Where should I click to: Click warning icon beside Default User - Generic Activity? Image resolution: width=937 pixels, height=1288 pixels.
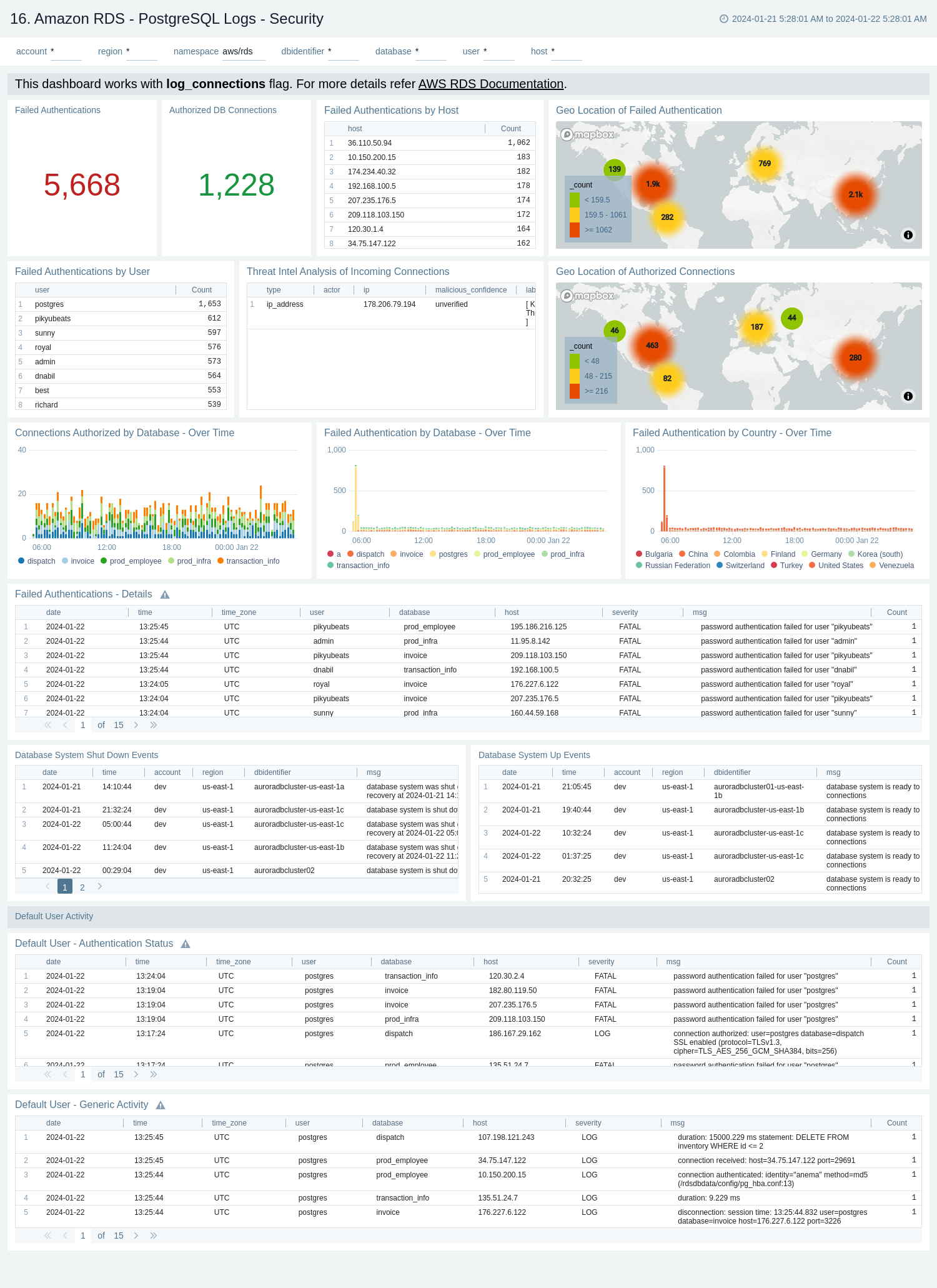[x=161, y=1106]
